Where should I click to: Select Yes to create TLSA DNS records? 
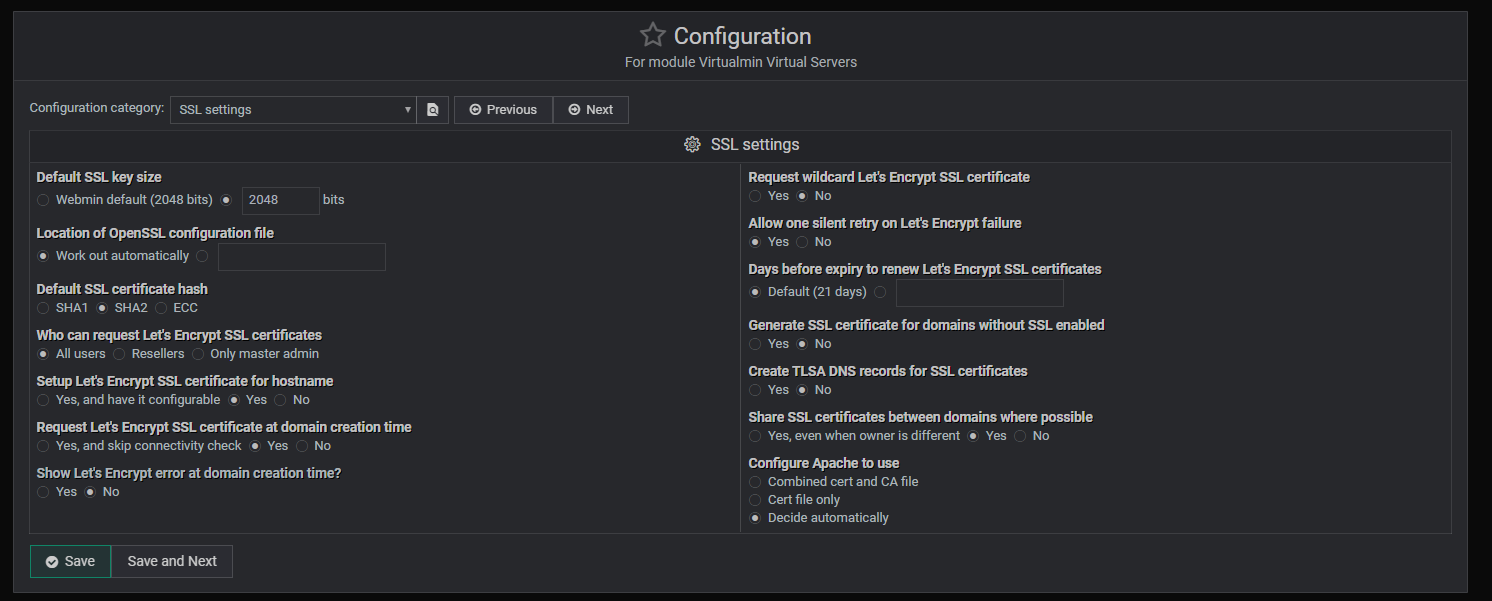pos(755,390)
